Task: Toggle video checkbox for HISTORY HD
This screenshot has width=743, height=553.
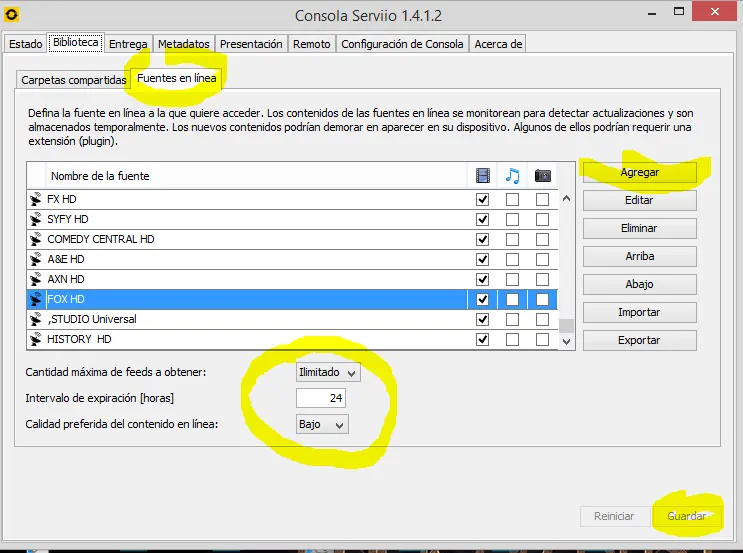Action: coord(482,339)
